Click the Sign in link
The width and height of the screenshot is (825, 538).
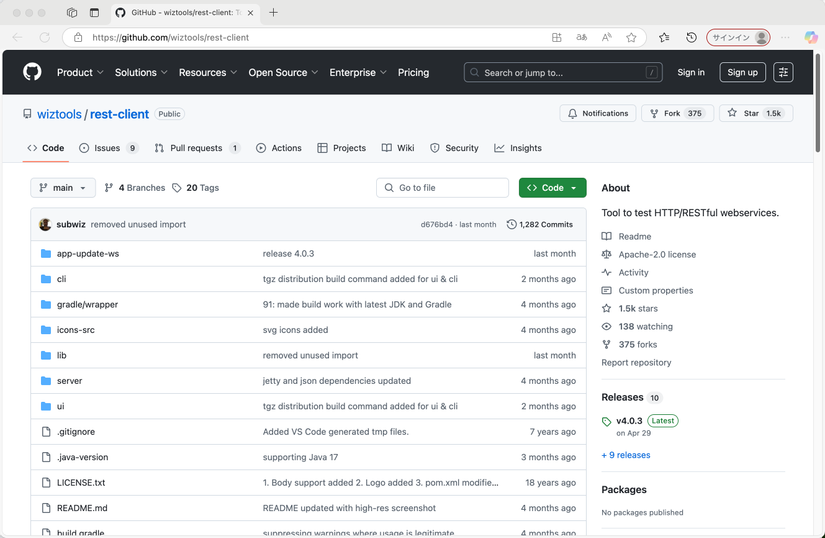coord(691,73)
